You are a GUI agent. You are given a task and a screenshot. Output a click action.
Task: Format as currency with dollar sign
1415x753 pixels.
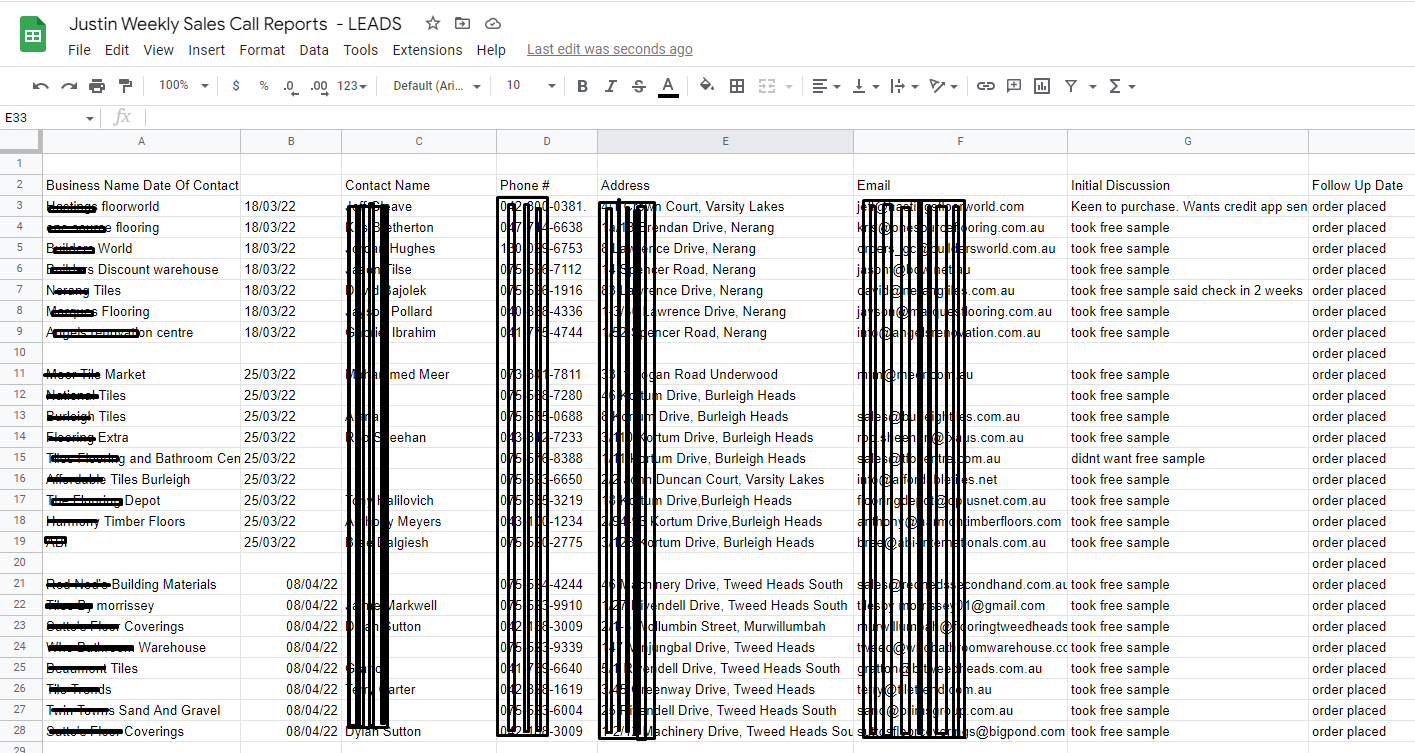pos(236,86)
